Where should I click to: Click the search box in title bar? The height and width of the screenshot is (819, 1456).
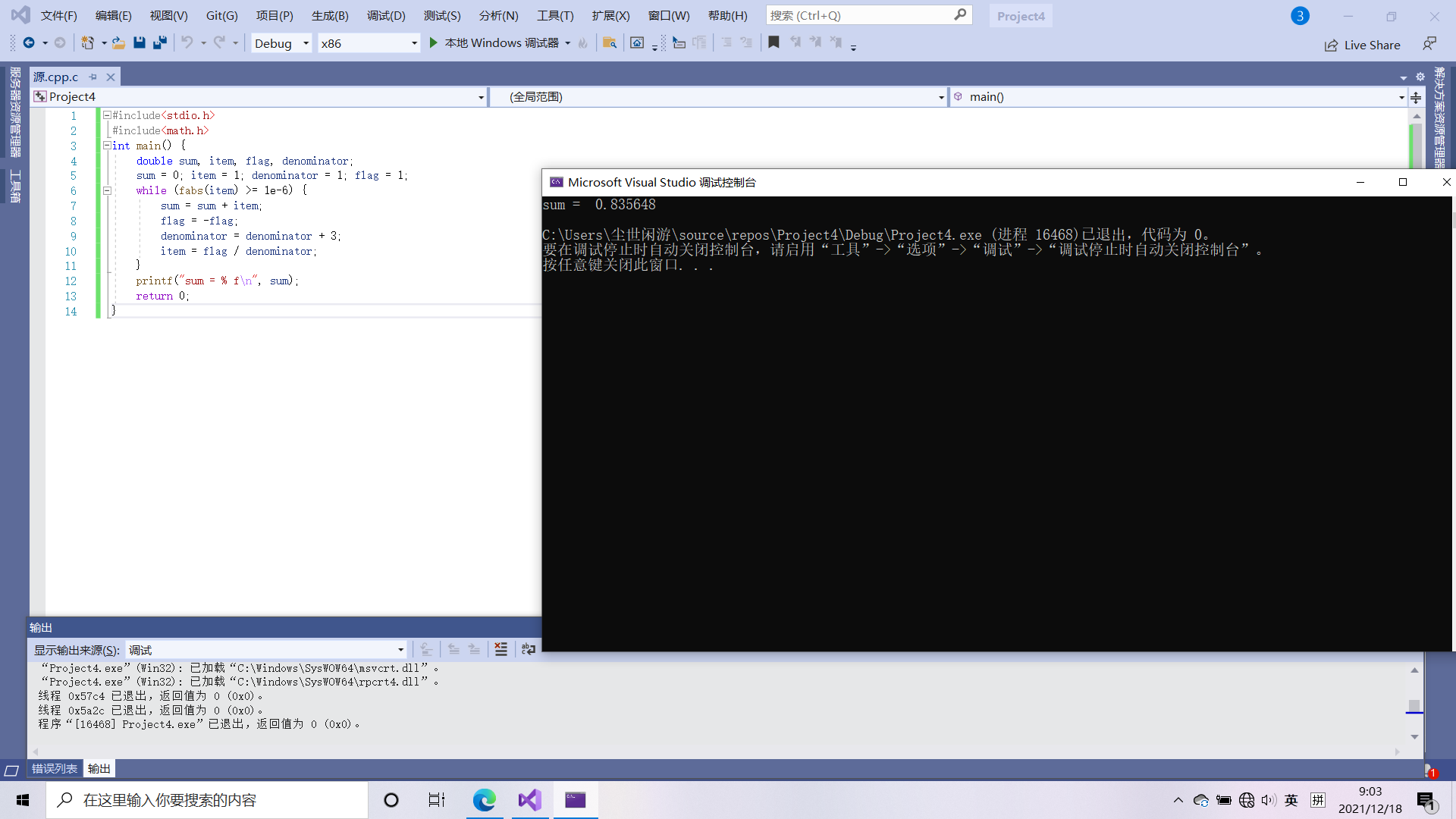coord(861,15)
